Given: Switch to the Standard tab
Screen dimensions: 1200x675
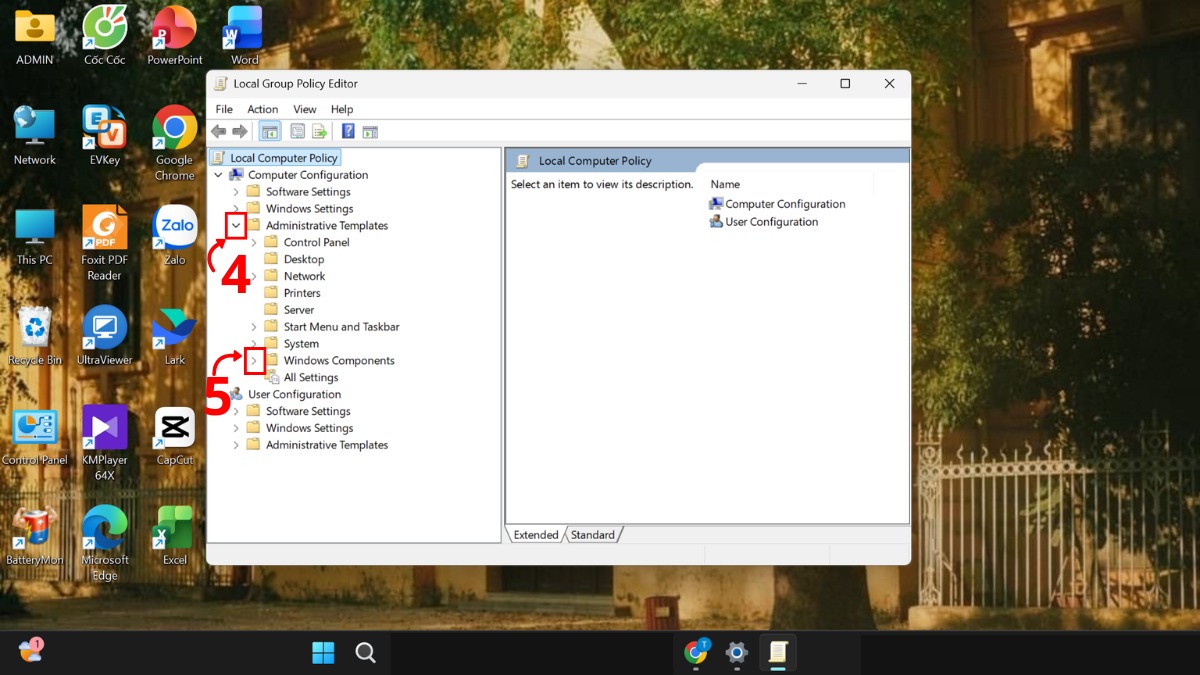Looking at the screenshot, I should [x=593, y=534].
